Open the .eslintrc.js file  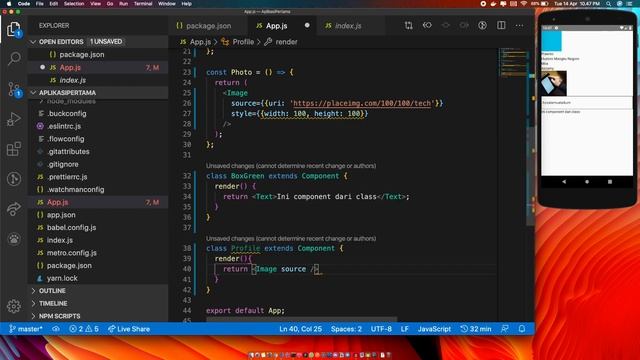coord(98,126)
